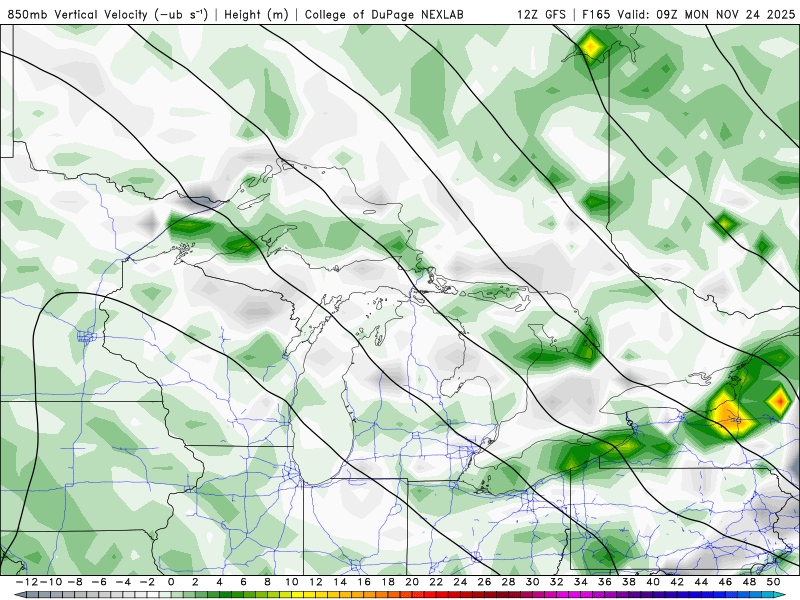Click the '12Z GFS' model run label
The image size is (800, 600).
(541, 14)
